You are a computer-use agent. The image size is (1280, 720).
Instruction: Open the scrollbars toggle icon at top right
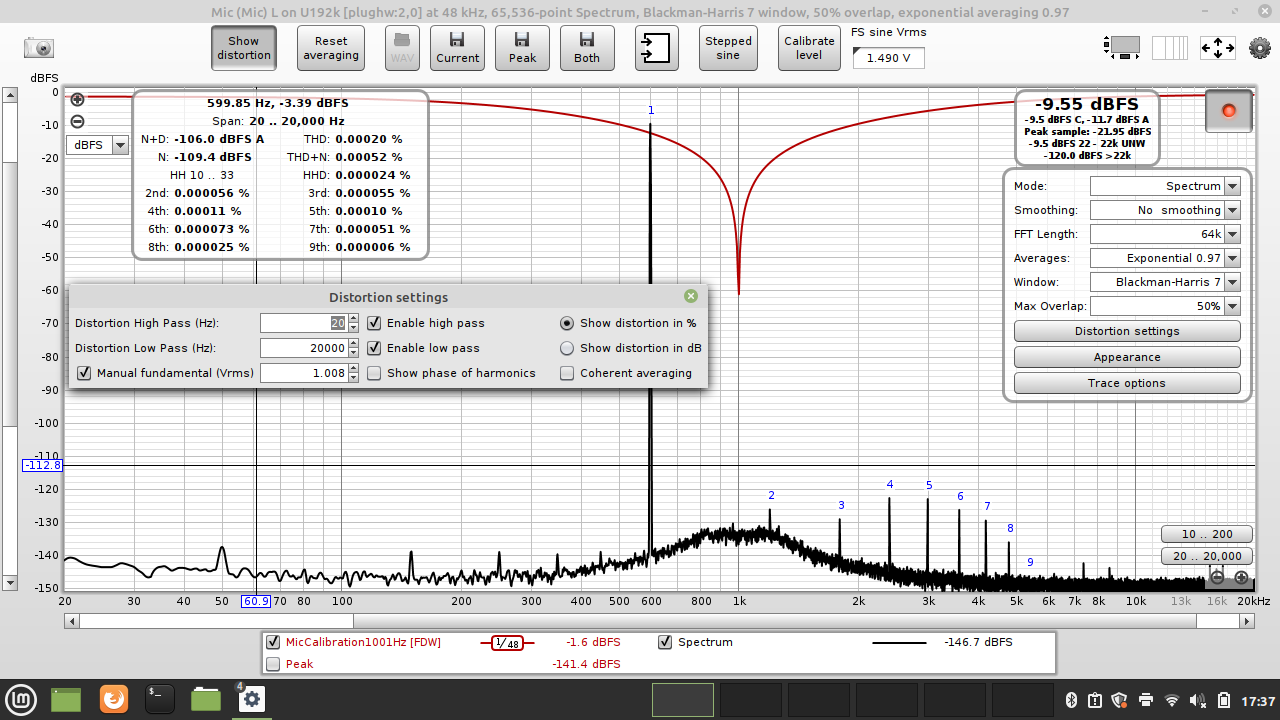[x=1124, y=47]
